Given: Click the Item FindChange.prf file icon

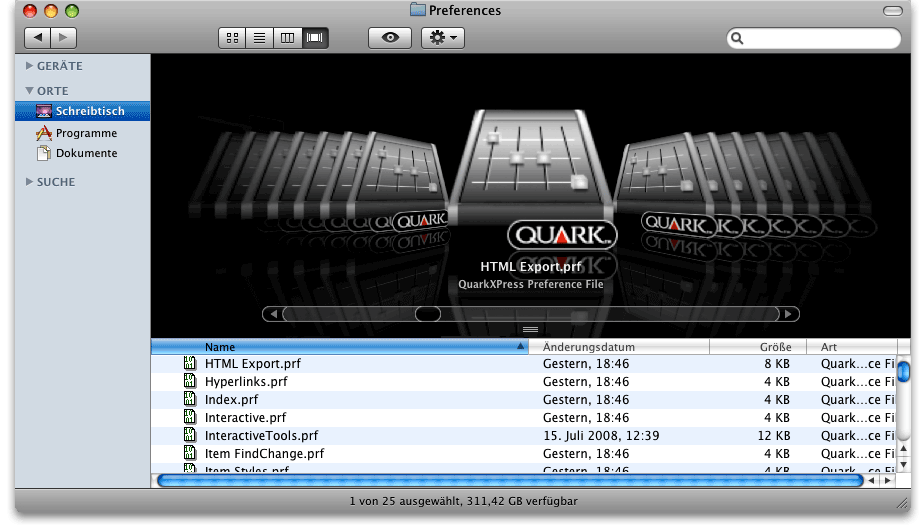Looking at the screenshot, I should (189, 453).
